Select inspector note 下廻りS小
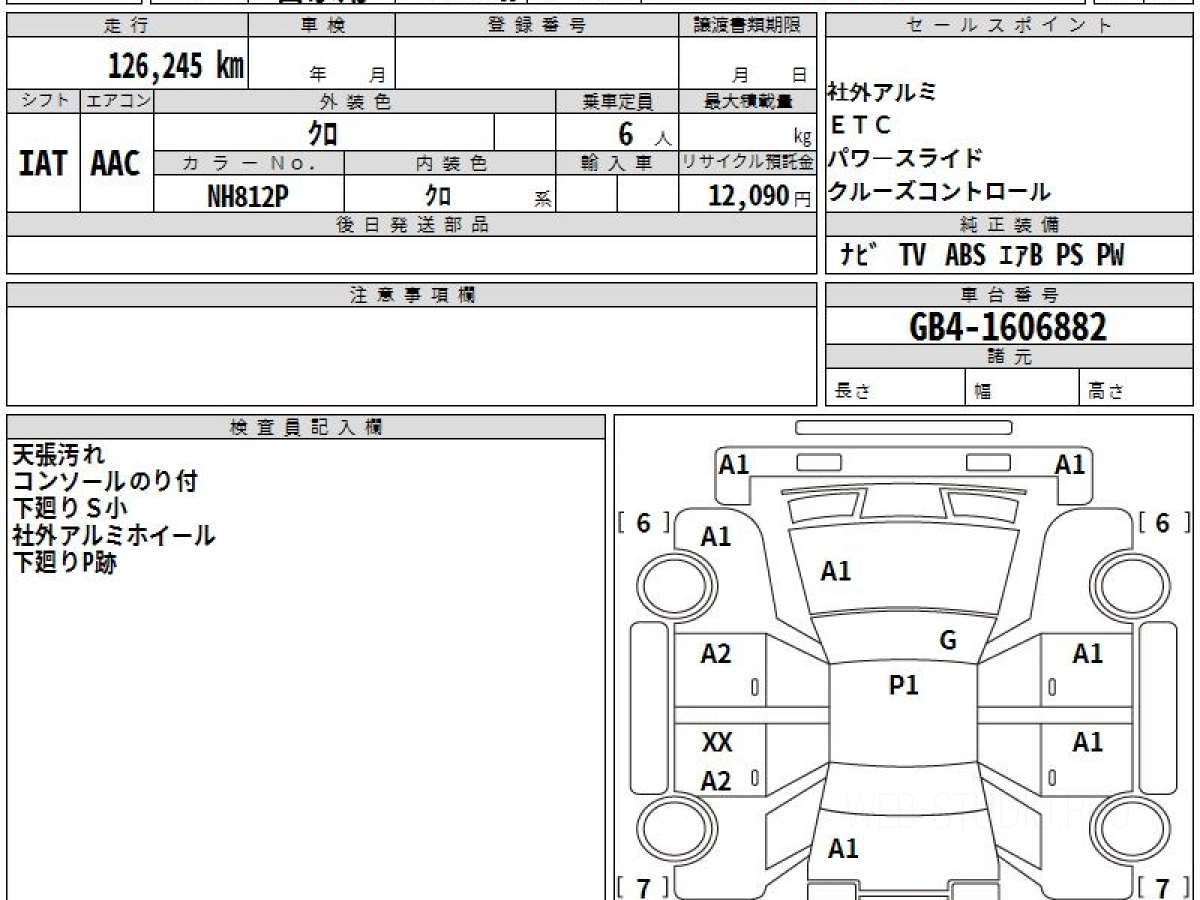This screenshot has width=1200, height=900. tap(70, 509)
